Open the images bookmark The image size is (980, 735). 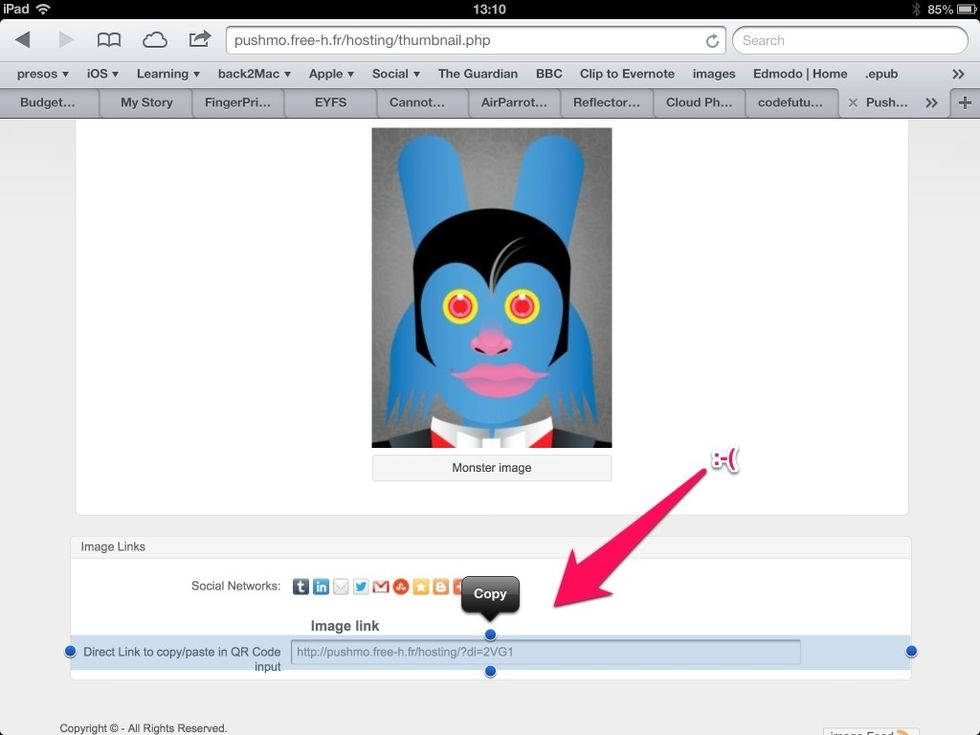714,74
